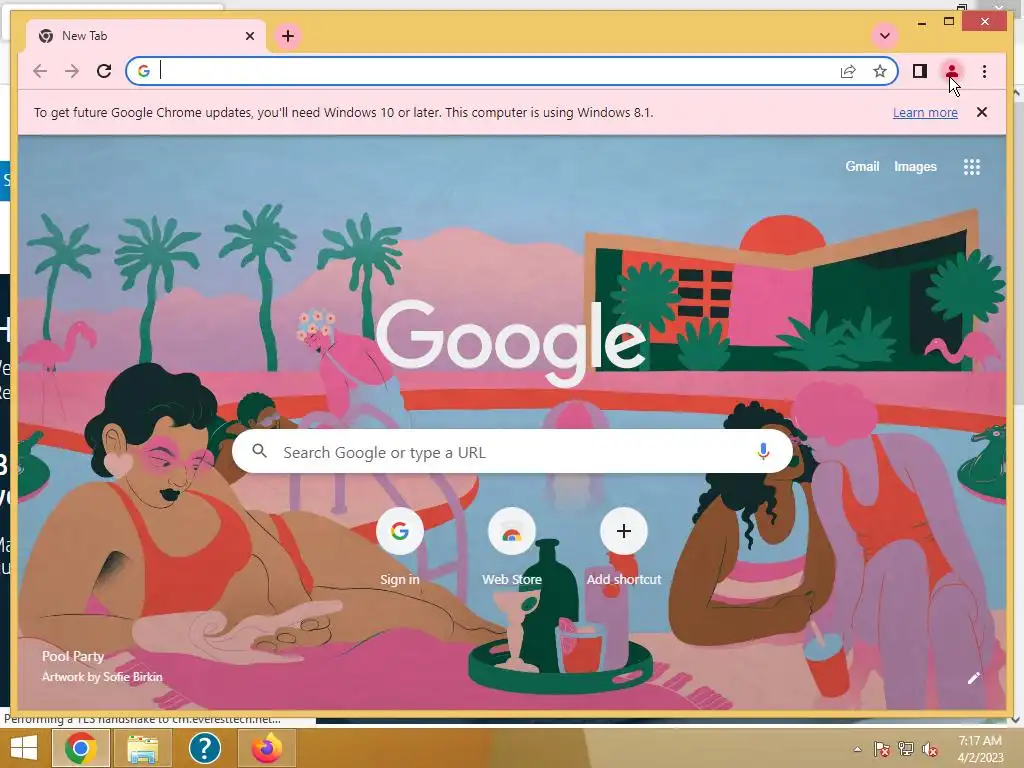Close the New Tab tab
This screenshot has height=768, width=1024.
[249, 36]
